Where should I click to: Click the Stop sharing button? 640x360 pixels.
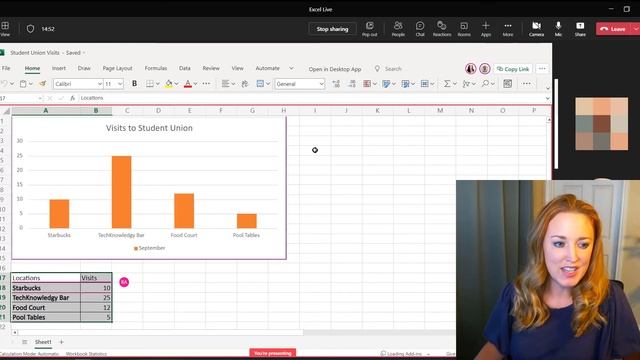click(332, 29)
